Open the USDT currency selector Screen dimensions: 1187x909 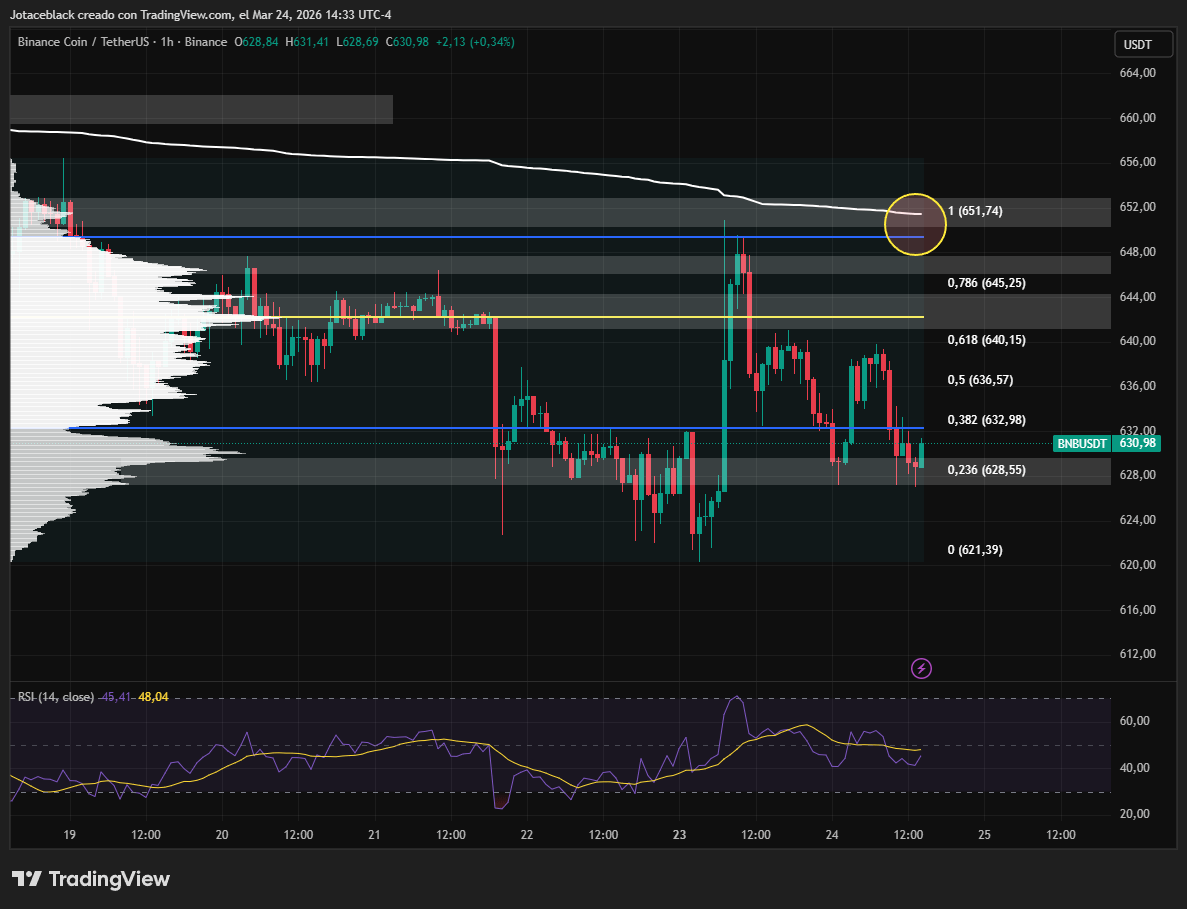point(1138,45)
